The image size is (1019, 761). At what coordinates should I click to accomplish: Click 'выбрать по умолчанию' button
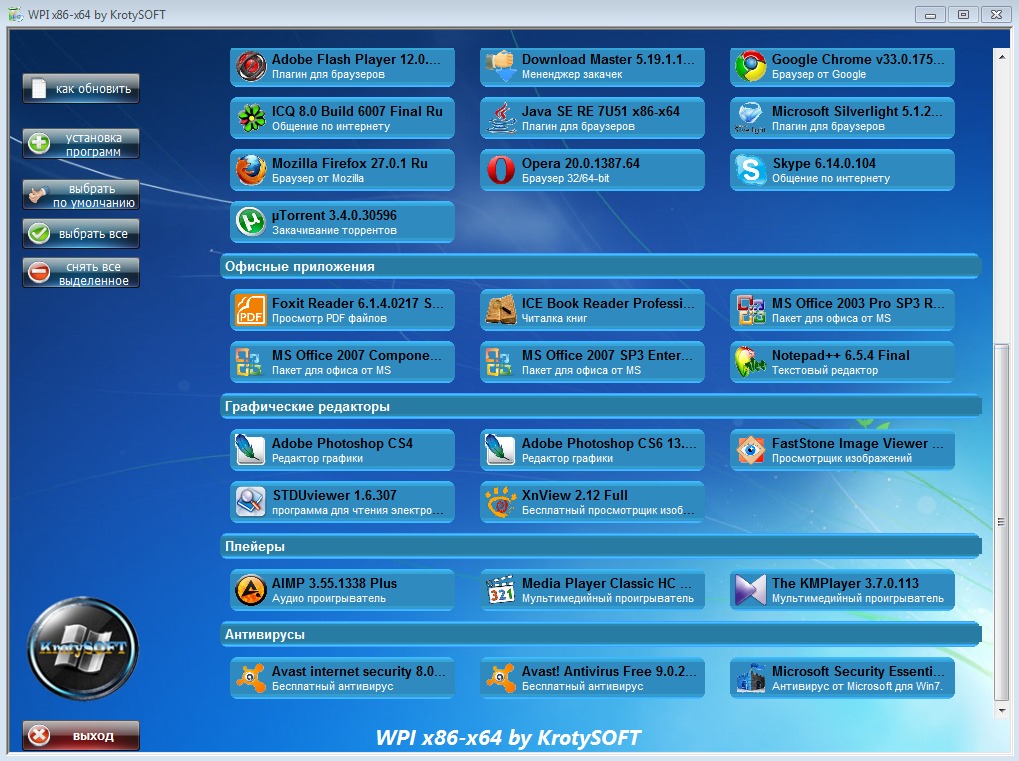[x=81, y=195]
